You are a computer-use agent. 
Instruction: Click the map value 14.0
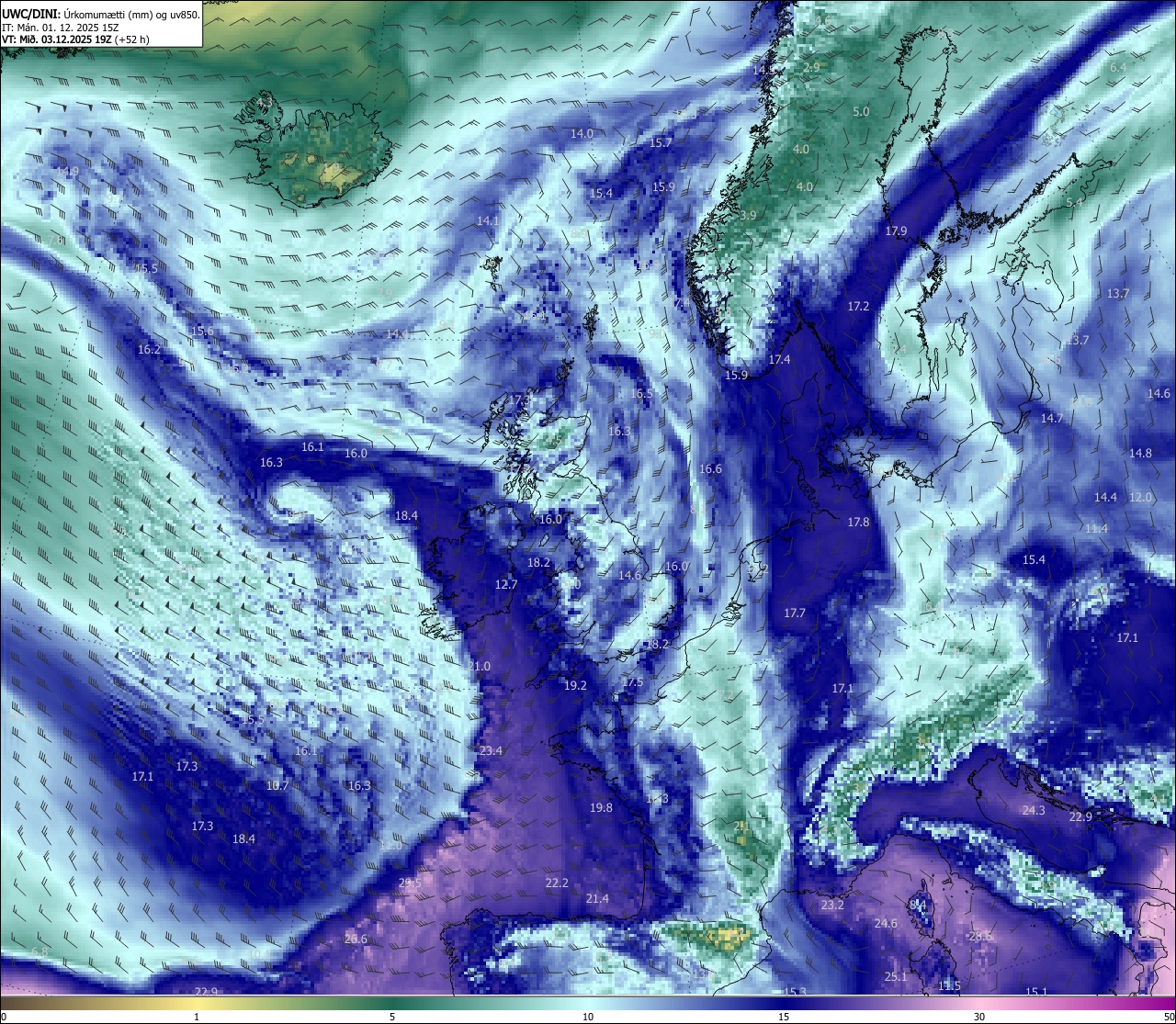coord(582,133)
